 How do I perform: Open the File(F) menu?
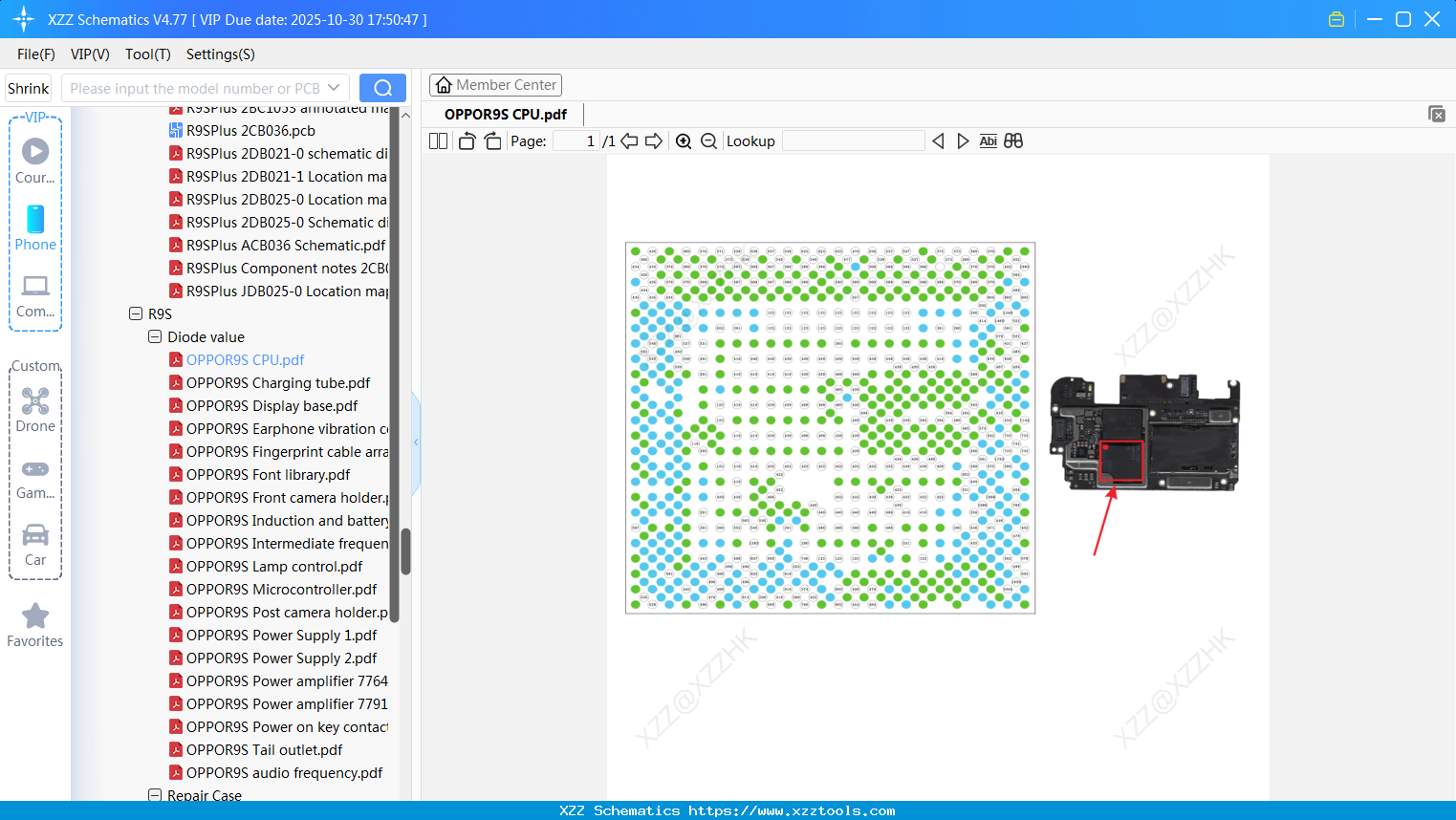[36, 54]
